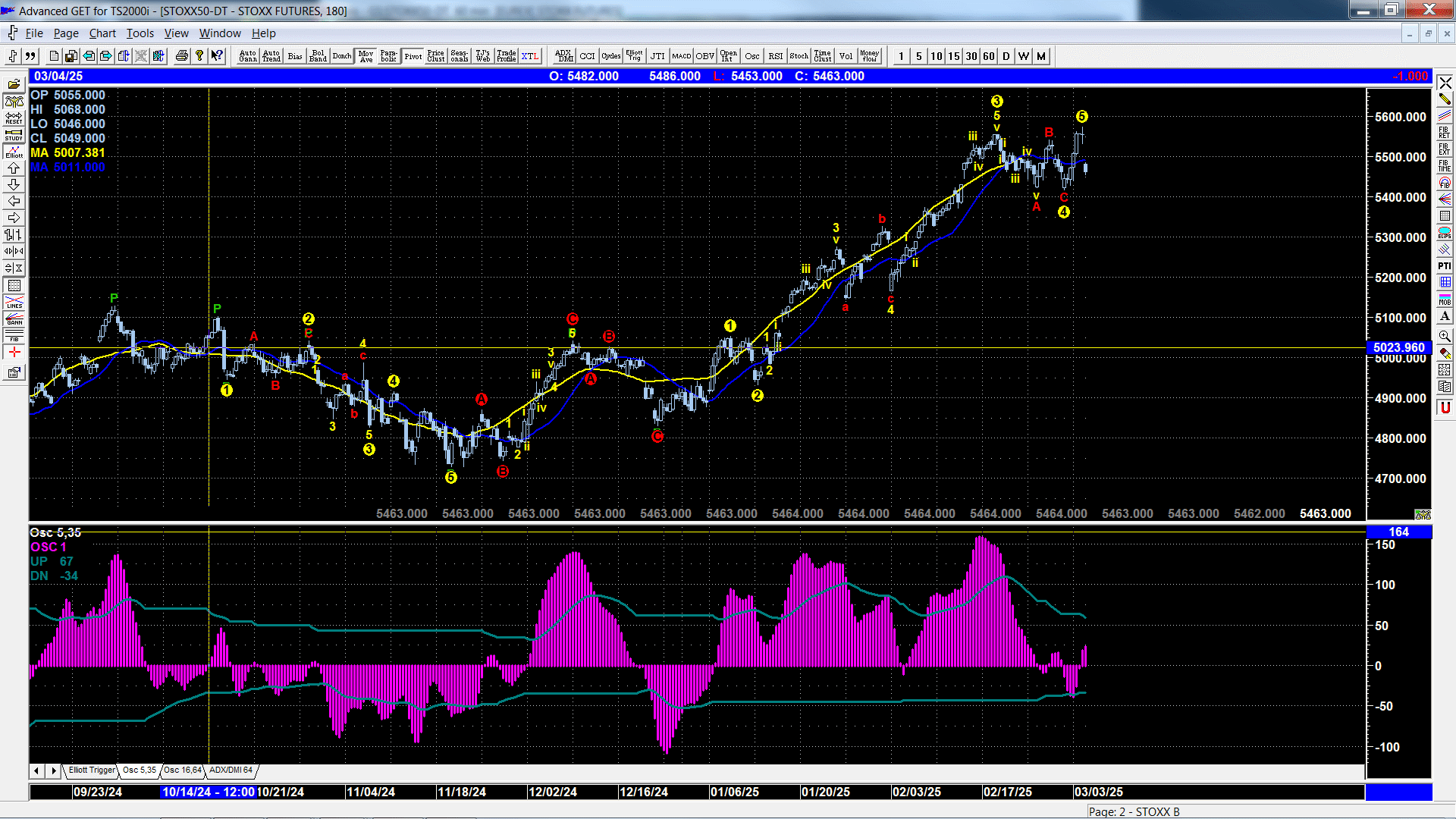Select the GANN angles tool

14,318
